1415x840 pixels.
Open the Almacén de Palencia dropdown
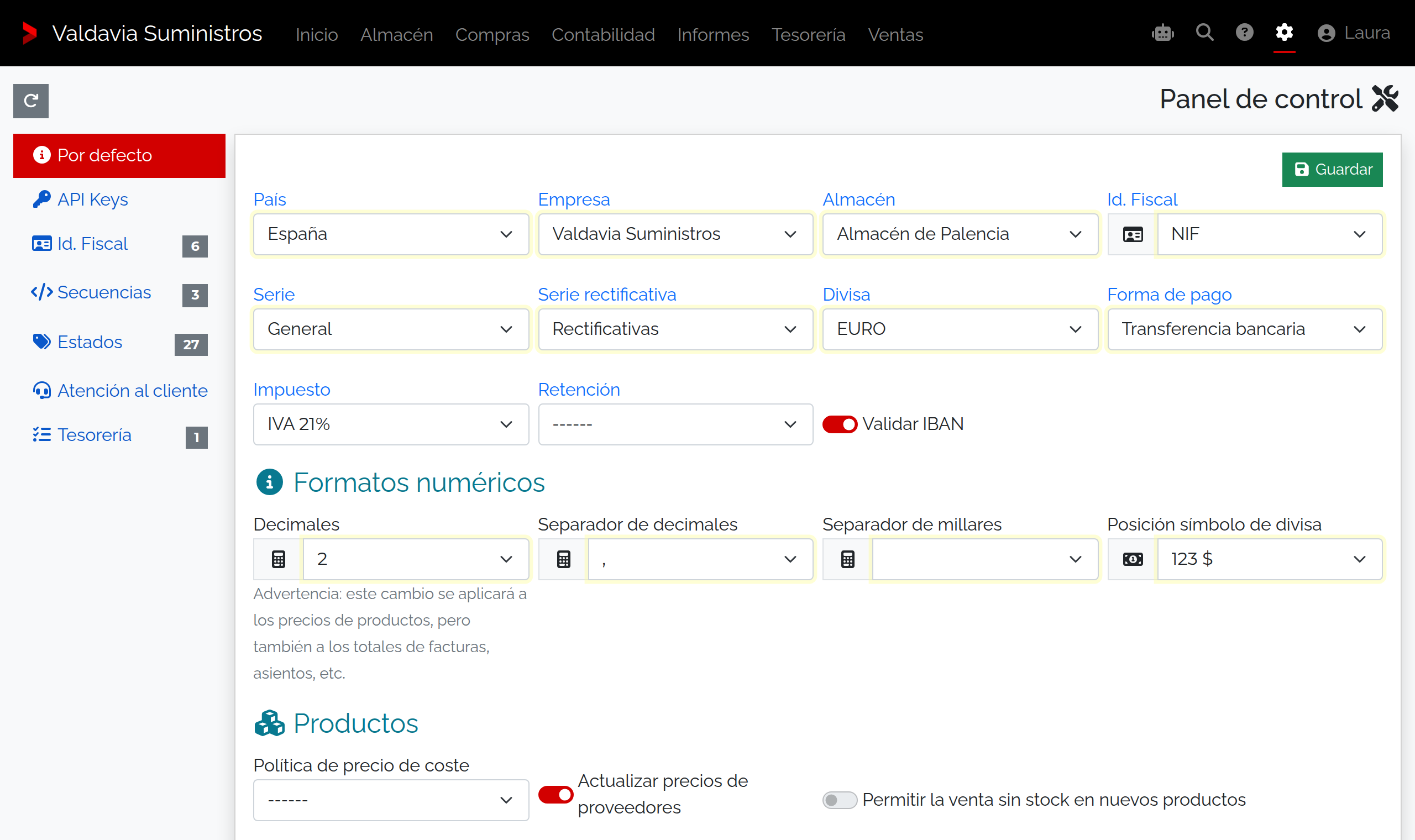pos(960,234)
